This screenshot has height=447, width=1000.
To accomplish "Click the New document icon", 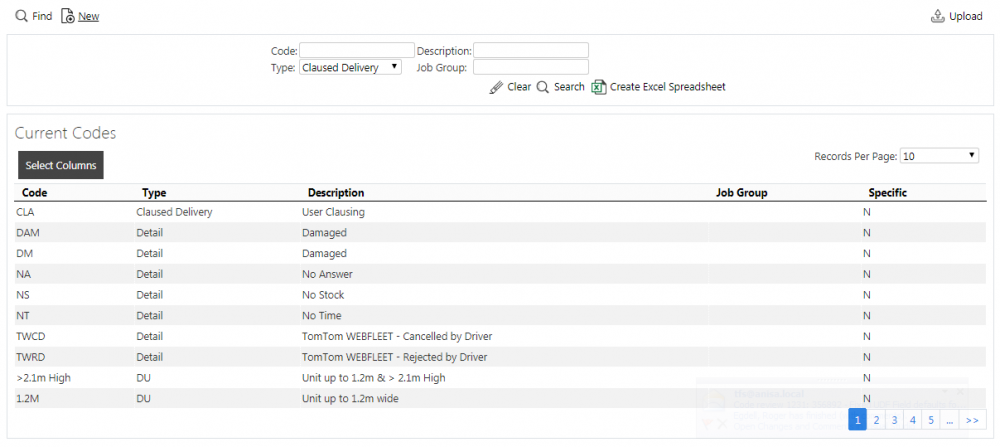I will pos(68,16).
